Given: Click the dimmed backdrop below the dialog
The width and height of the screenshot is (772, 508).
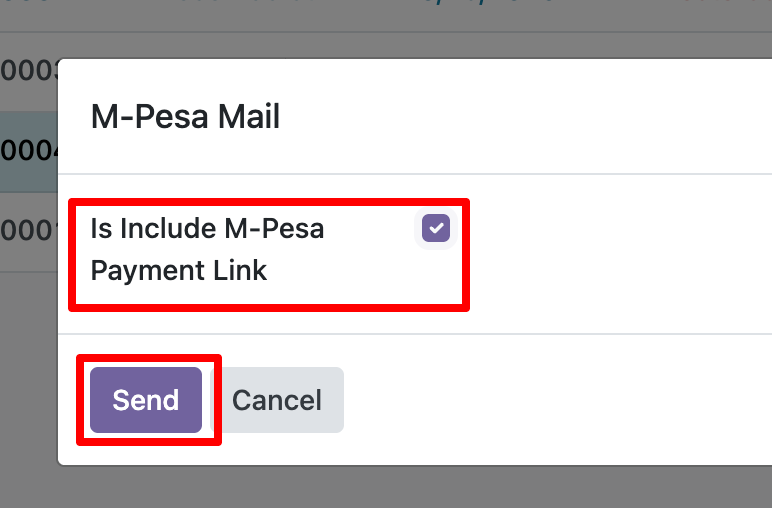Looking at the screenshot, I should 400,488.
